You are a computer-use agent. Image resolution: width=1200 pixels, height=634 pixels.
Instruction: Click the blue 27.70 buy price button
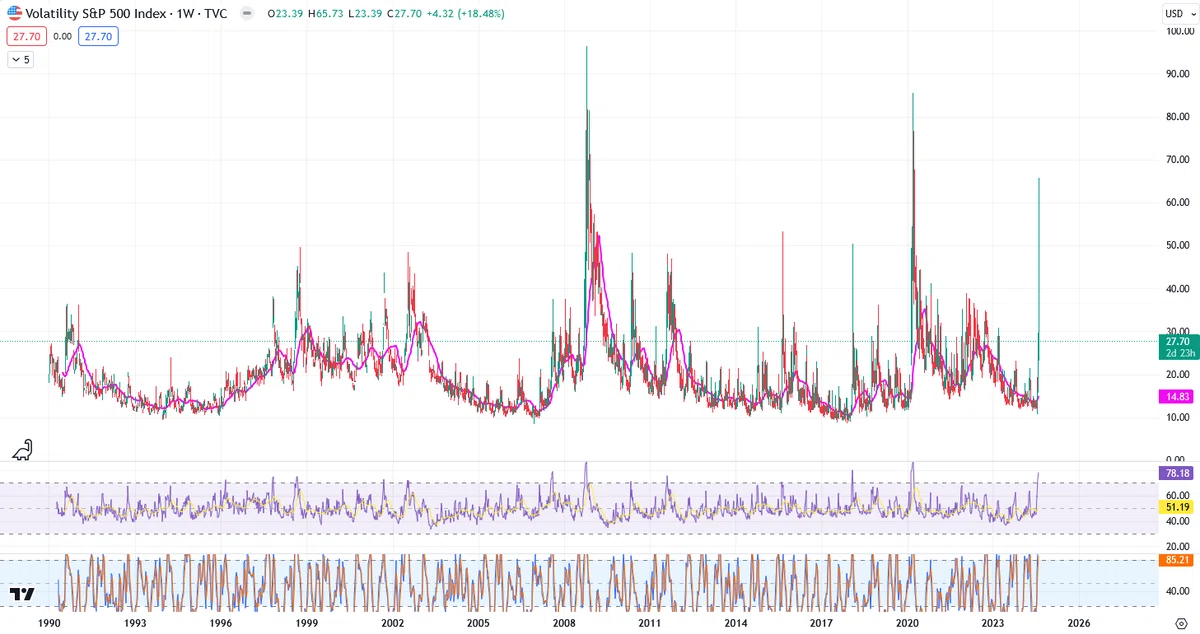[x=100, y=36]
